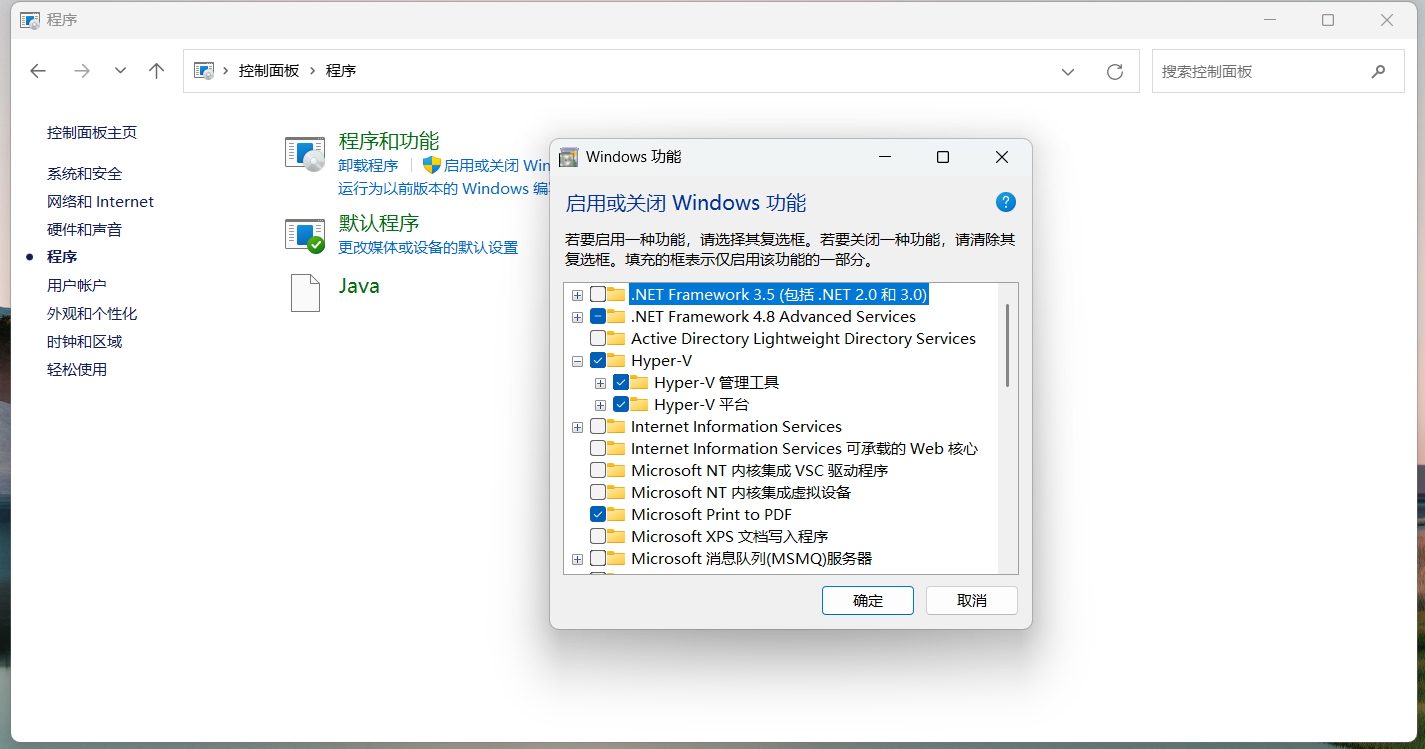Click 程序 in the breadcrumb path

tap(341, 71)
